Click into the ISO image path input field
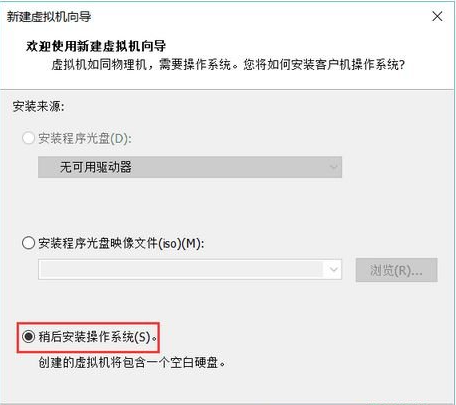 (x=181, y=269)
